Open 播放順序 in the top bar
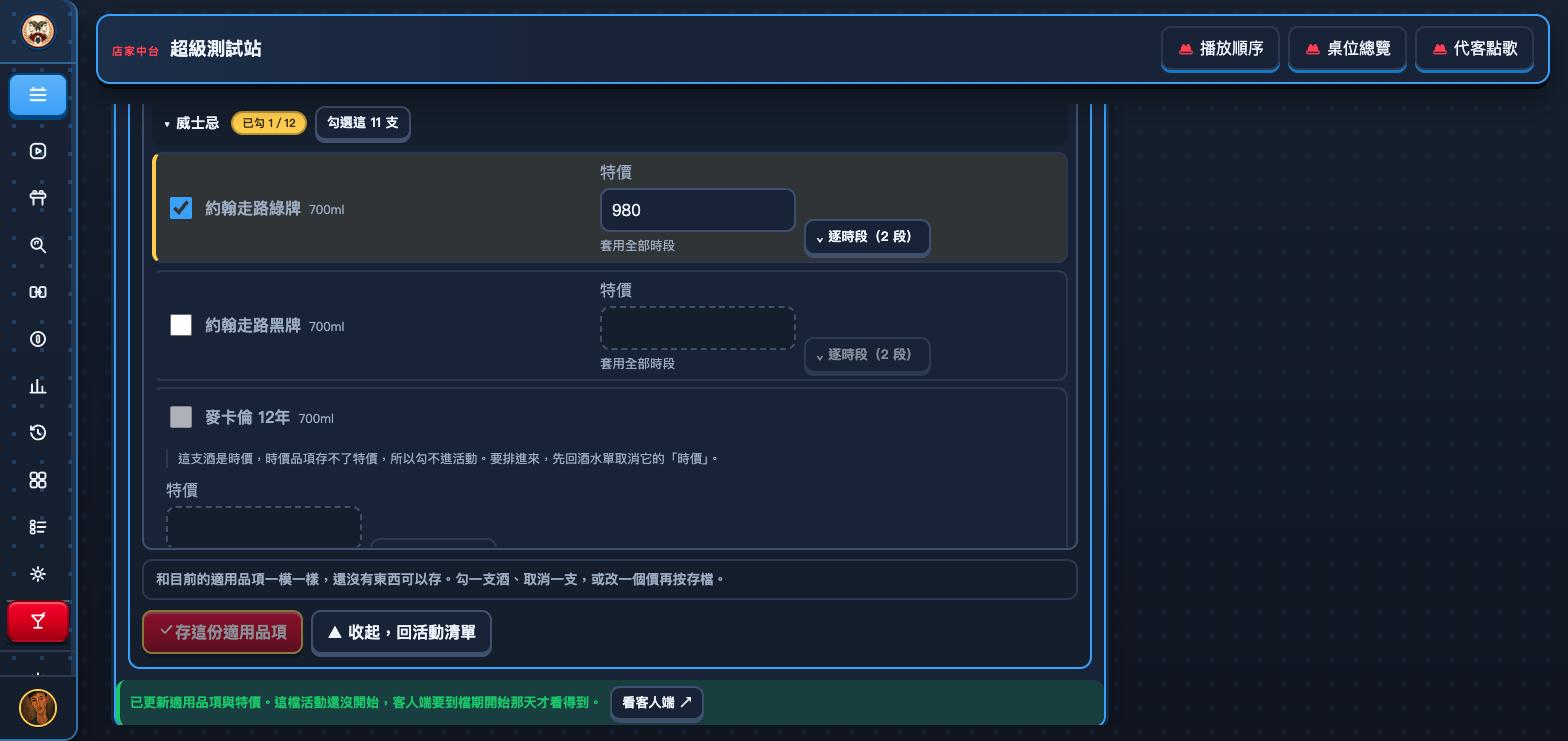Screen dimensions: 1568x741 pos(1220,48)
